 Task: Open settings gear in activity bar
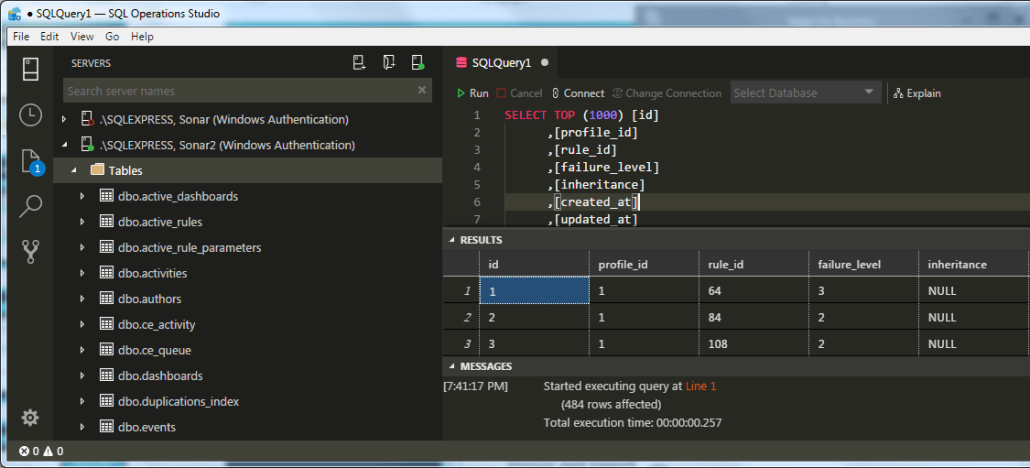30,417
